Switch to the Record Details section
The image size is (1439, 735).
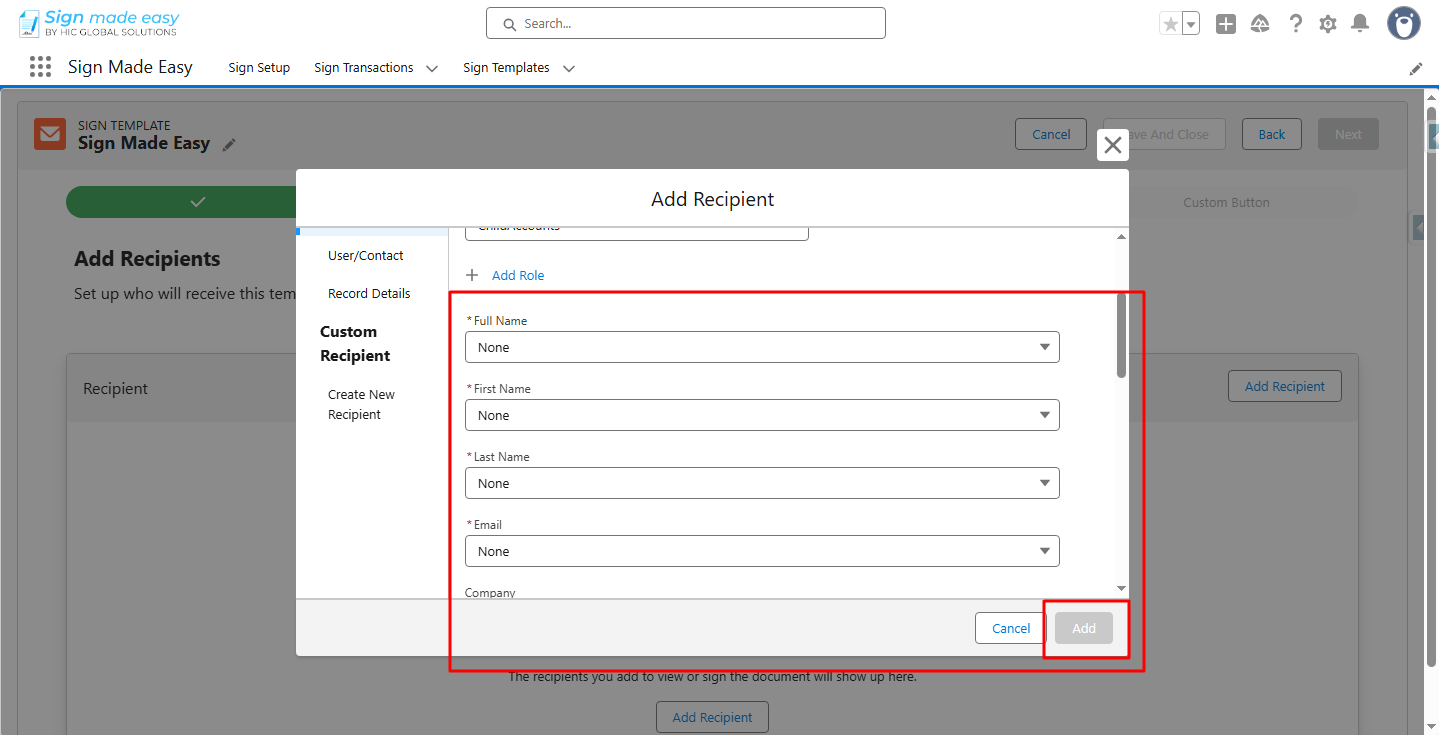coord(369,293)
